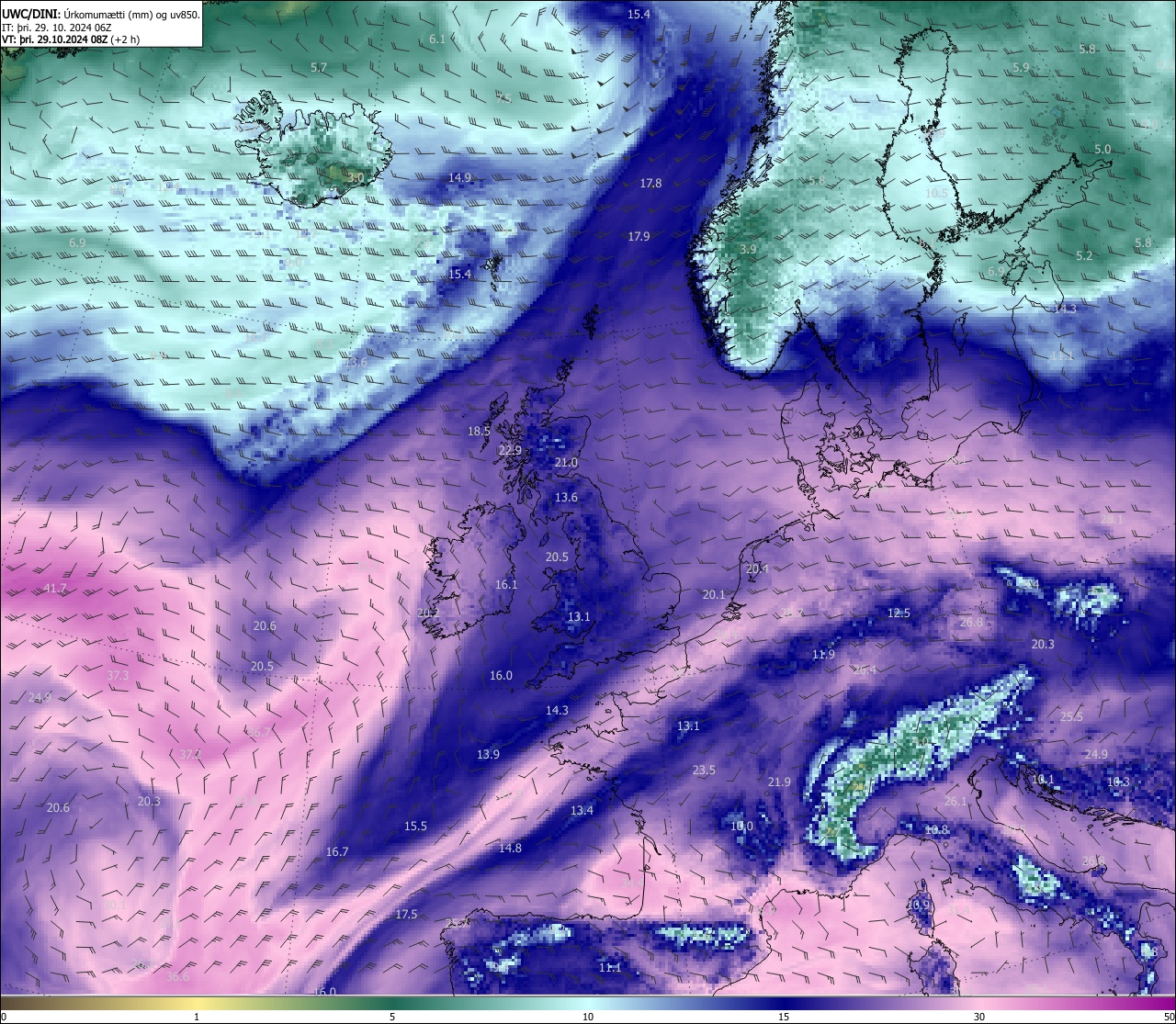Click the 20.1 value near the Dutch coast
The image size is (1176, 1024).
tap(714, 594)
